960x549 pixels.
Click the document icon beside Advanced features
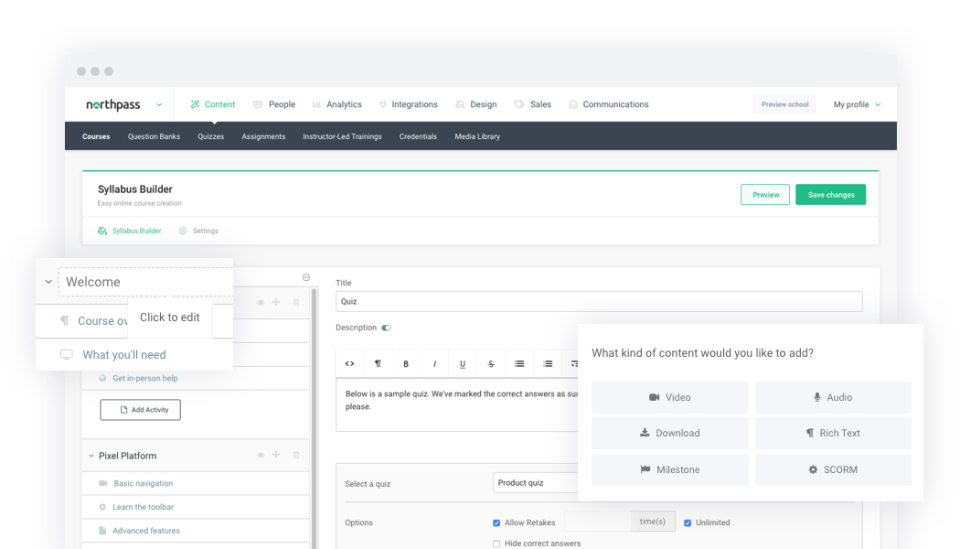click(x=102, y=531)
